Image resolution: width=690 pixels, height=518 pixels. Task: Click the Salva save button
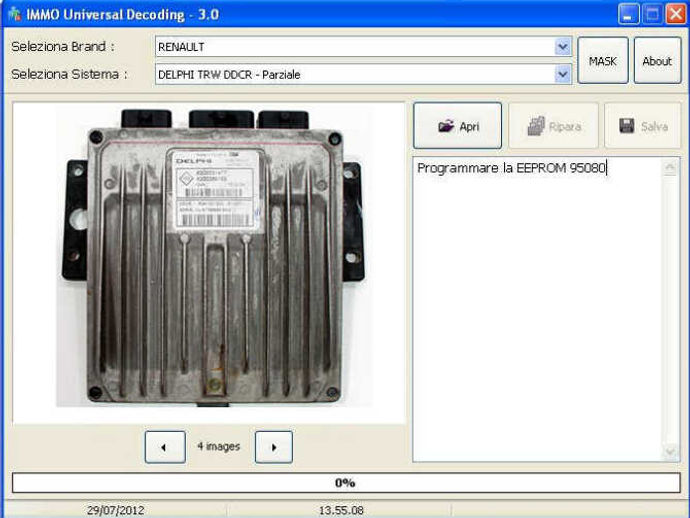coord(642,126)
